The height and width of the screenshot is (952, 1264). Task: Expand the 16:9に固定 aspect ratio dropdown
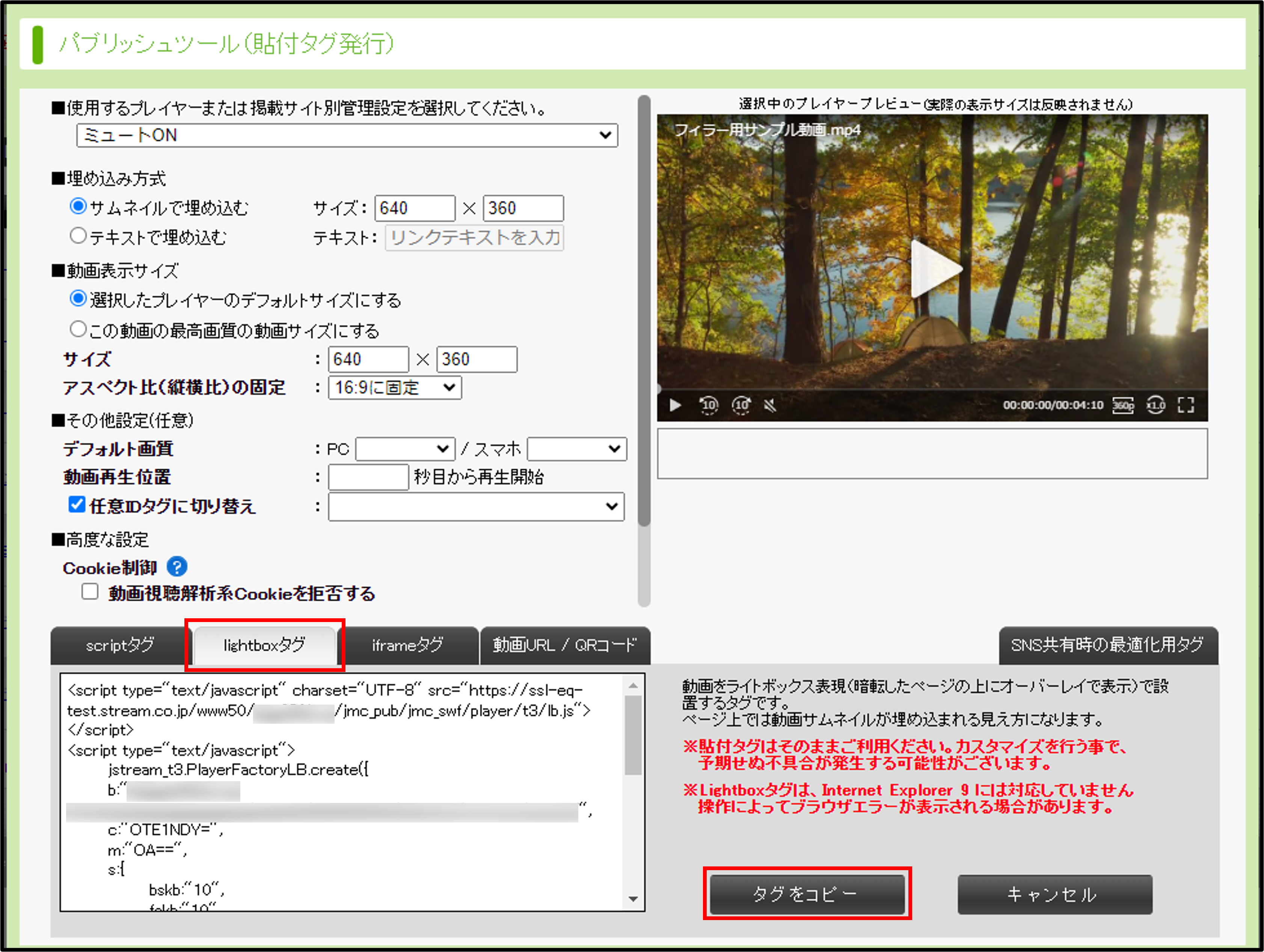(x=394, y=388)
